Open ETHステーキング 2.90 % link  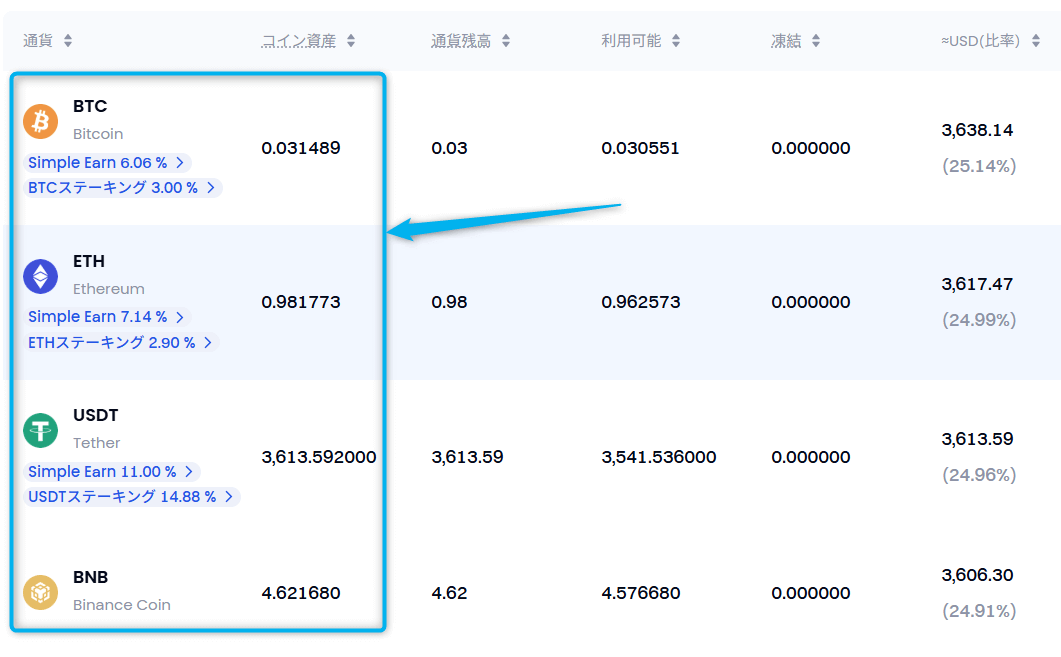pyautogui.click(x=121, y=342)
